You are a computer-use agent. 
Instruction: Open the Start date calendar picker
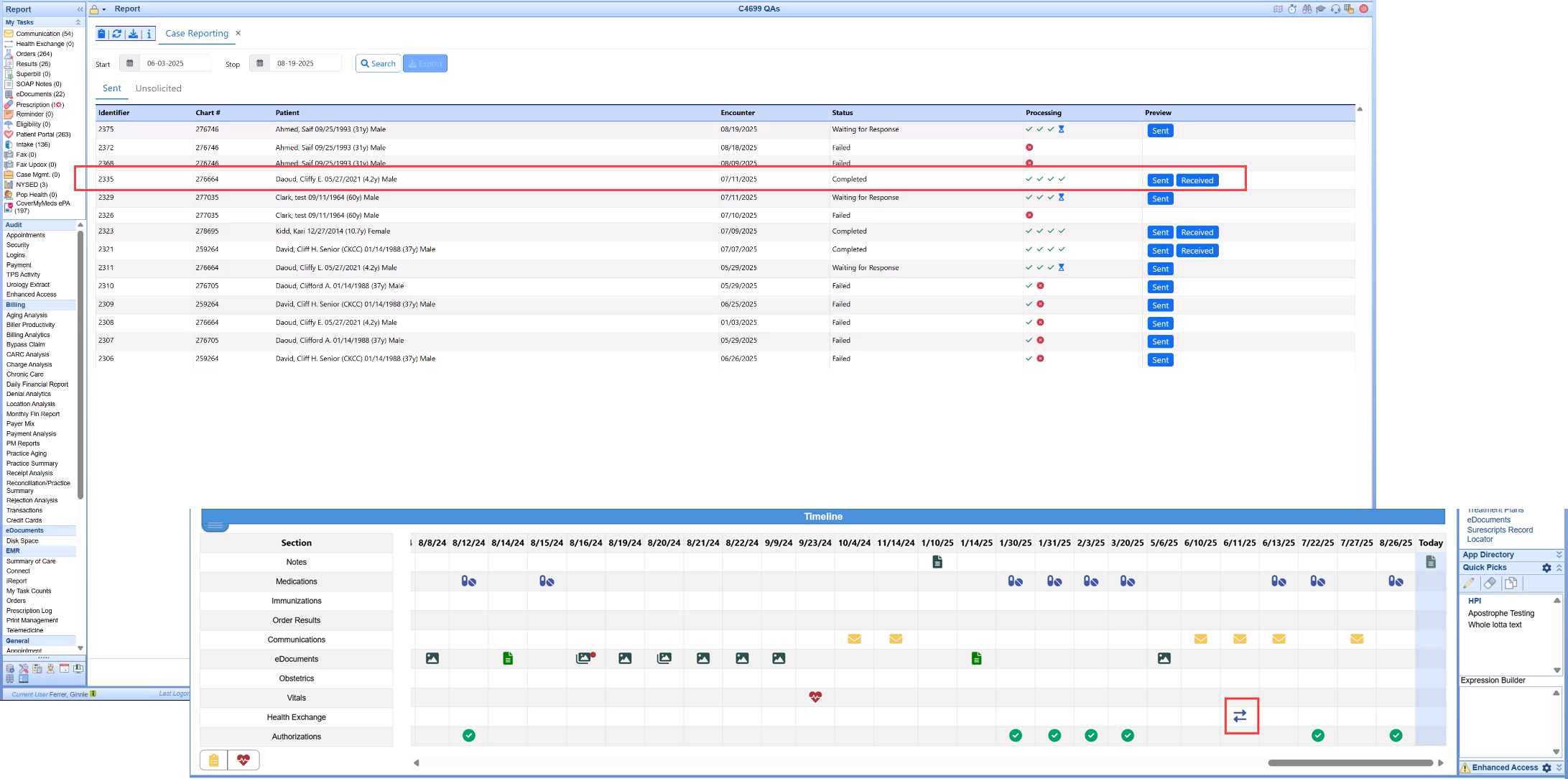(130, 63)
